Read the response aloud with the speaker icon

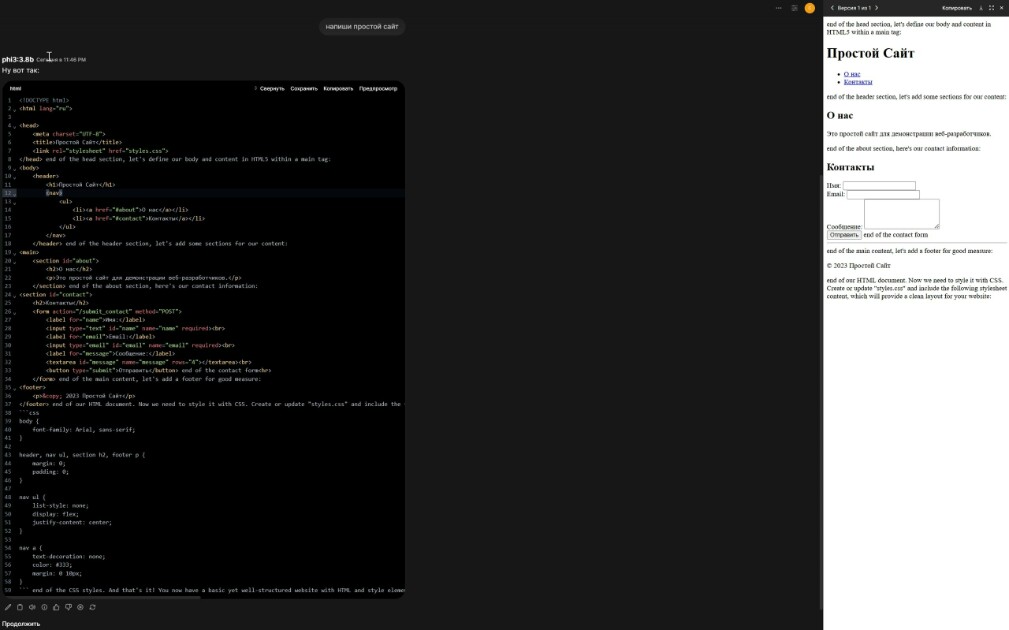[32, 607]
